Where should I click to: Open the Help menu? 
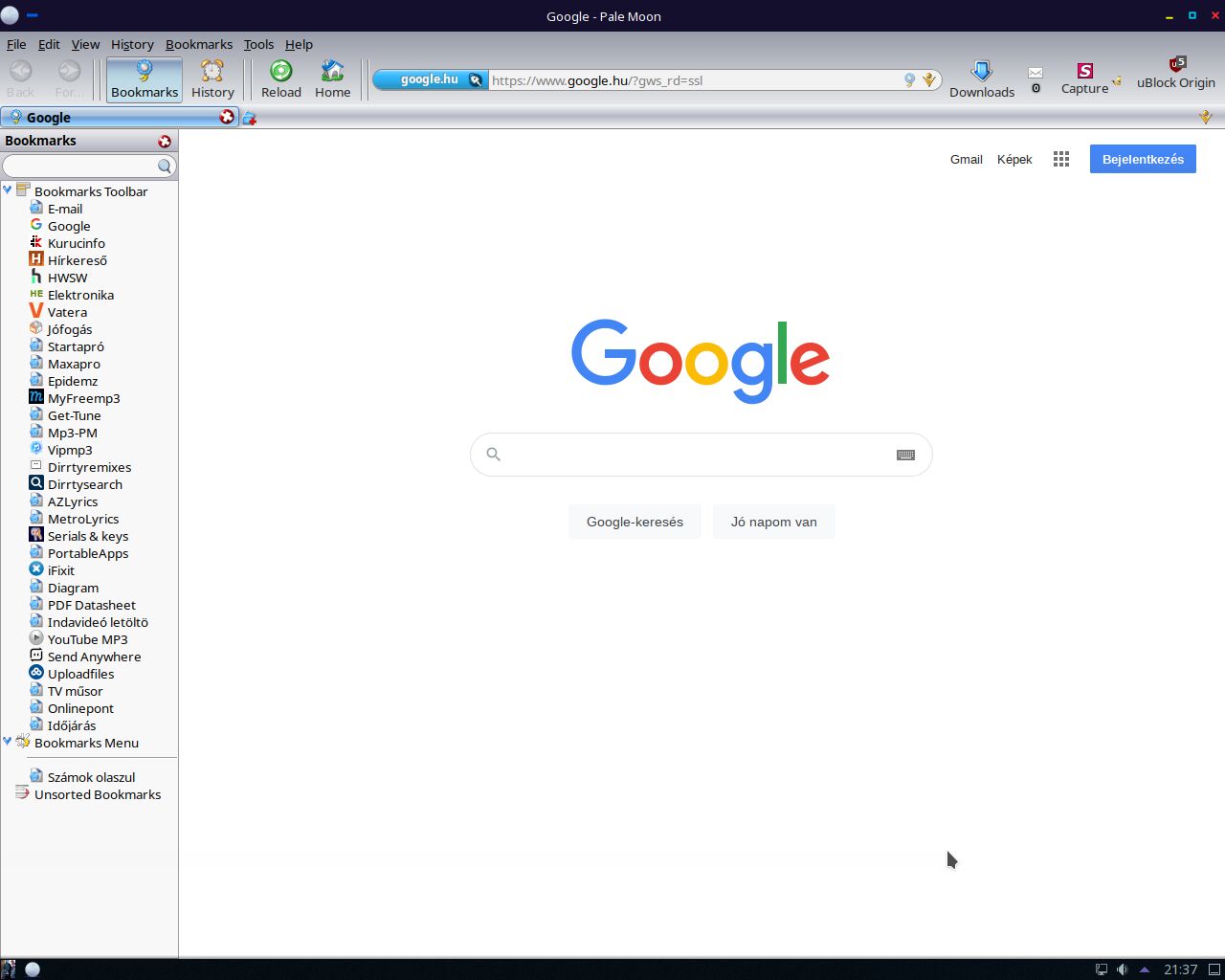click(299, 44)
